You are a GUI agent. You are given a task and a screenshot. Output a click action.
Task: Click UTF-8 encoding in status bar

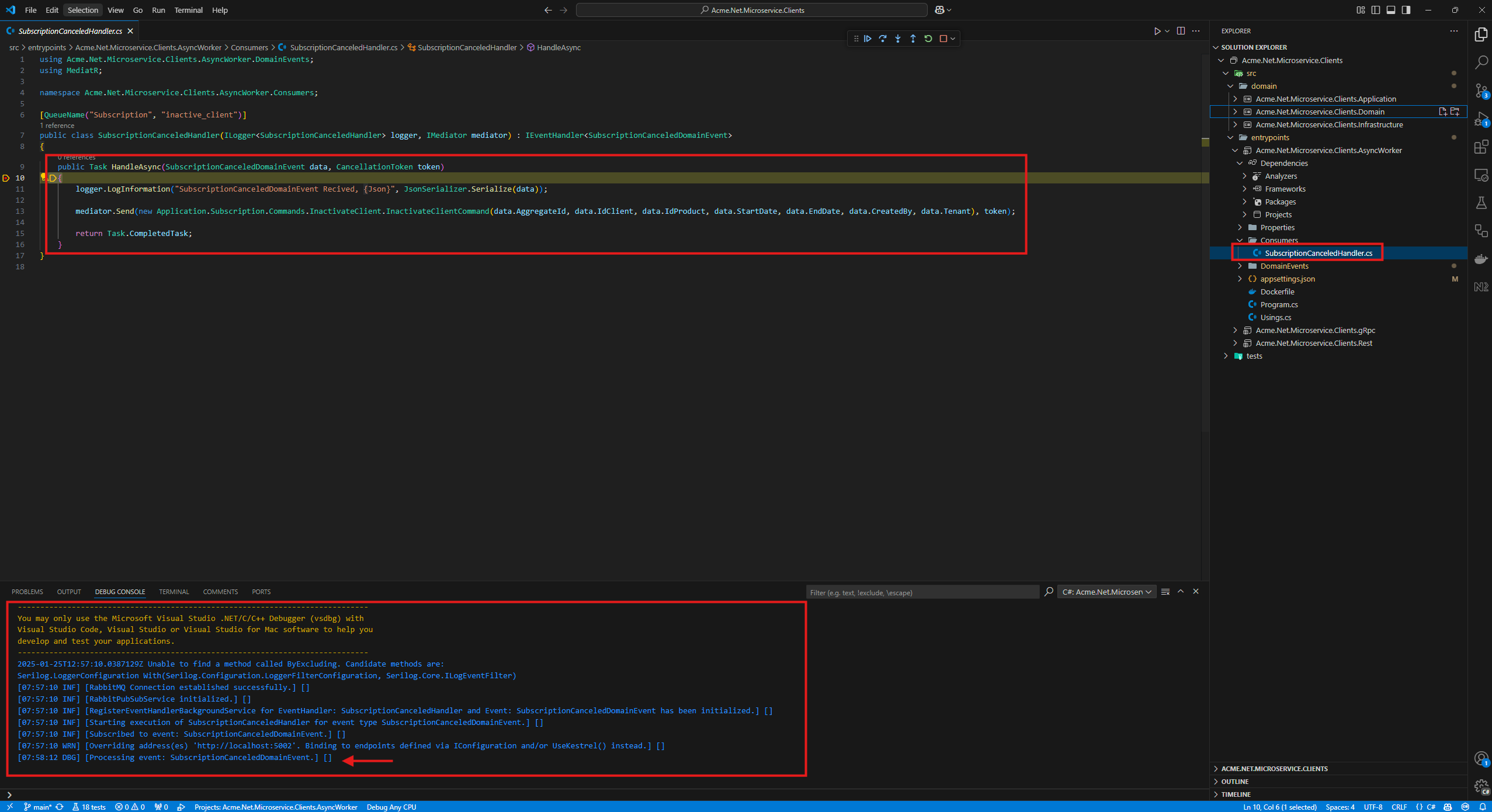(x=1373, y=807)
